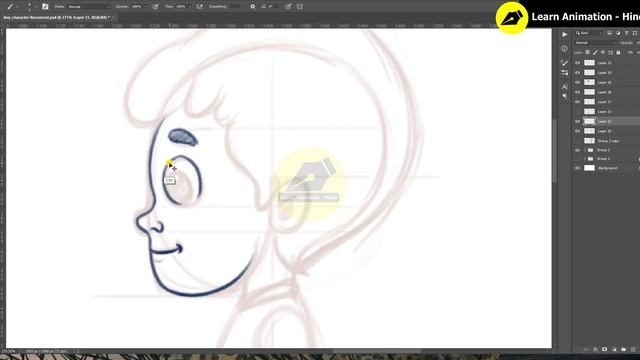Close the boy_character-Recovered.psd document tab
The height and width of the screenshot is (360, 640).
113,18
